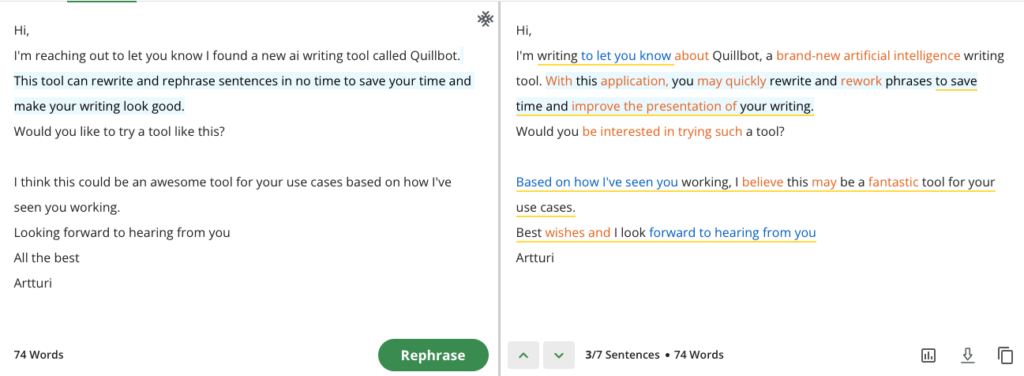Click the "3/7 Sentences" counter label
Viewport: 1024px width, 376px height.
(x=622, y=355)
